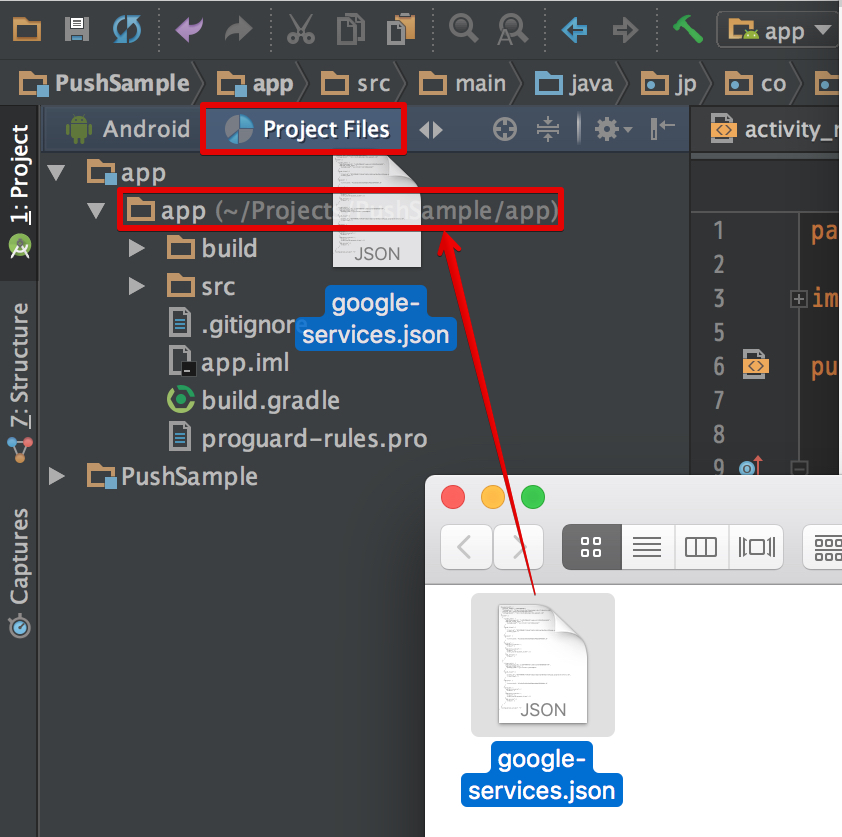Switch to the Android view tab
The image size is (842, 837).
pyautogui.click(x=127, y=129)
